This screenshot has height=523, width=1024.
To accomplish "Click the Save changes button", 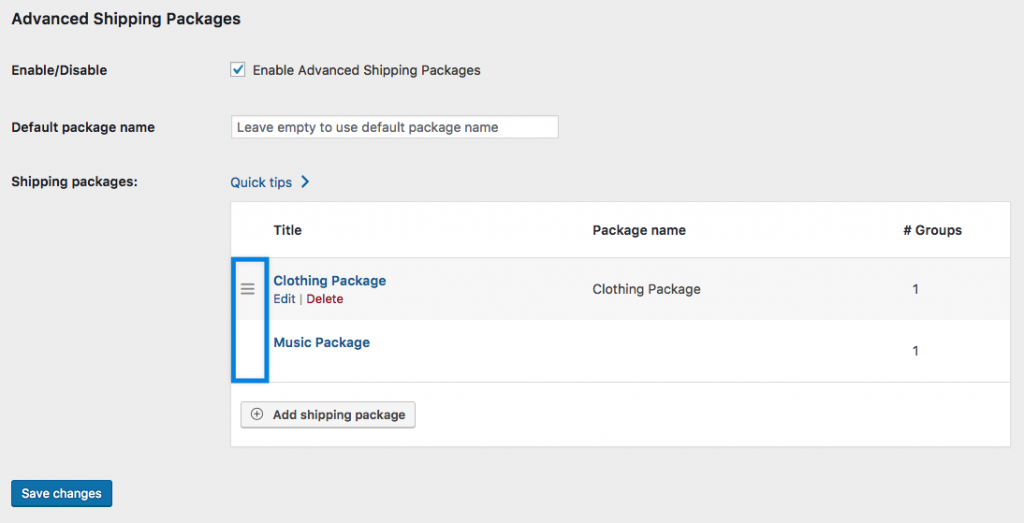I will 61,494.
